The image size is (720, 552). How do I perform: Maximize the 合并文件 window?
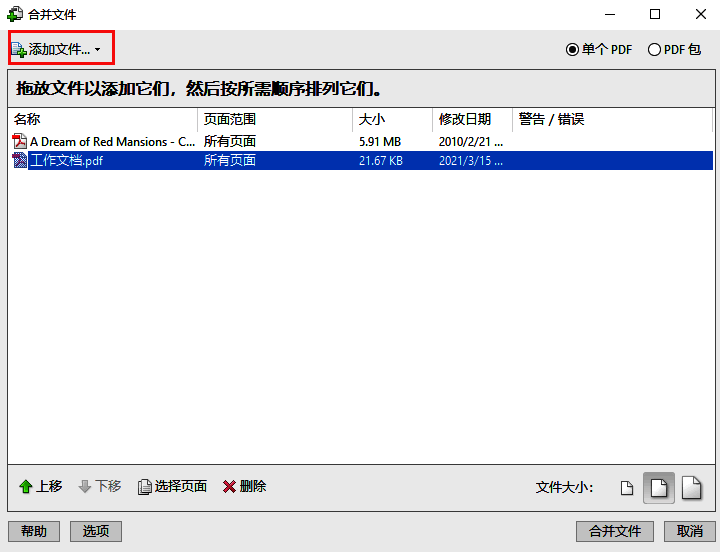click(x=655, y=14)
